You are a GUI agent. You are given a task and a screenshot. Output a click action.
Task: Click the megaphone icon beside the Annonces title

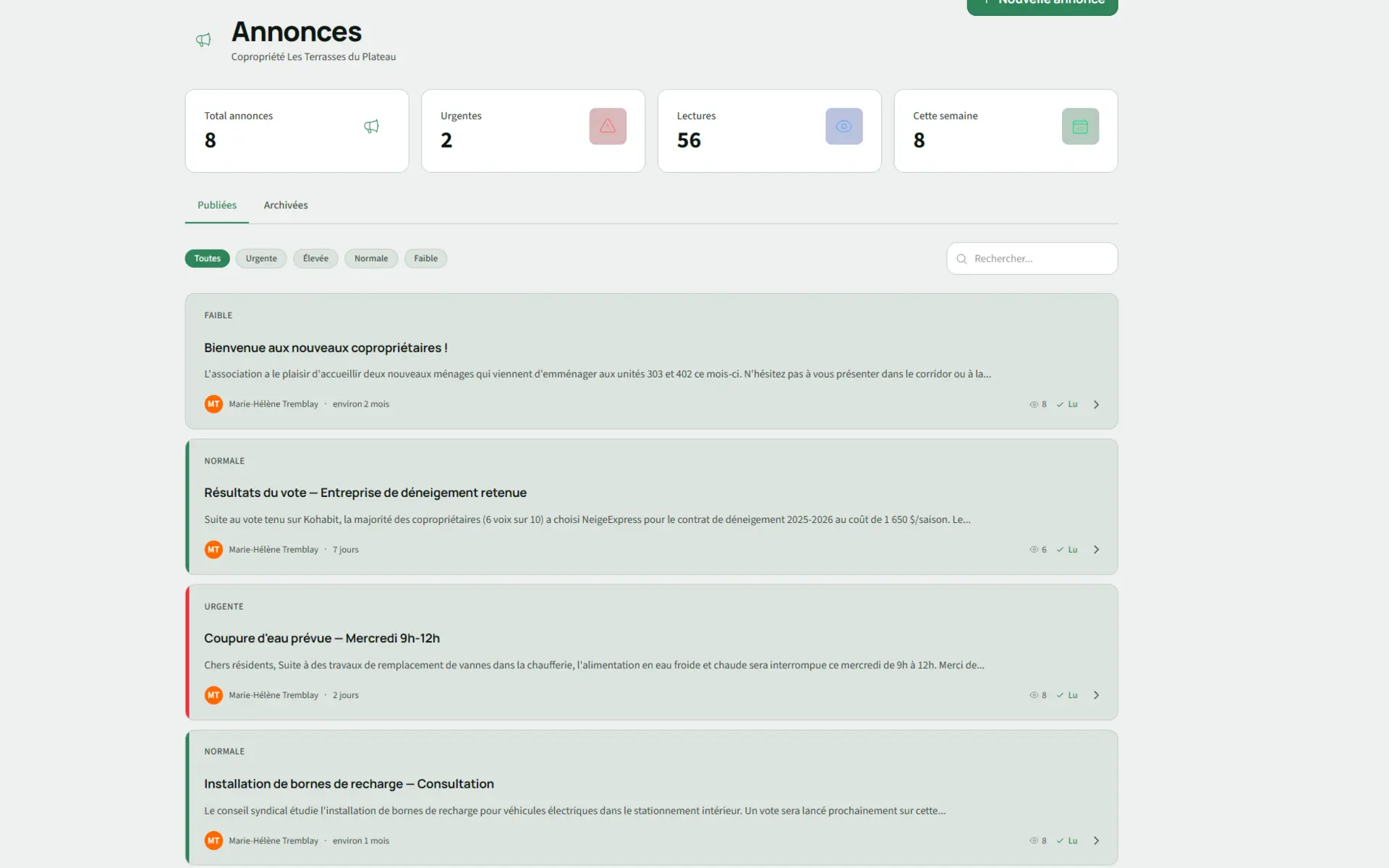pos(203,41)
